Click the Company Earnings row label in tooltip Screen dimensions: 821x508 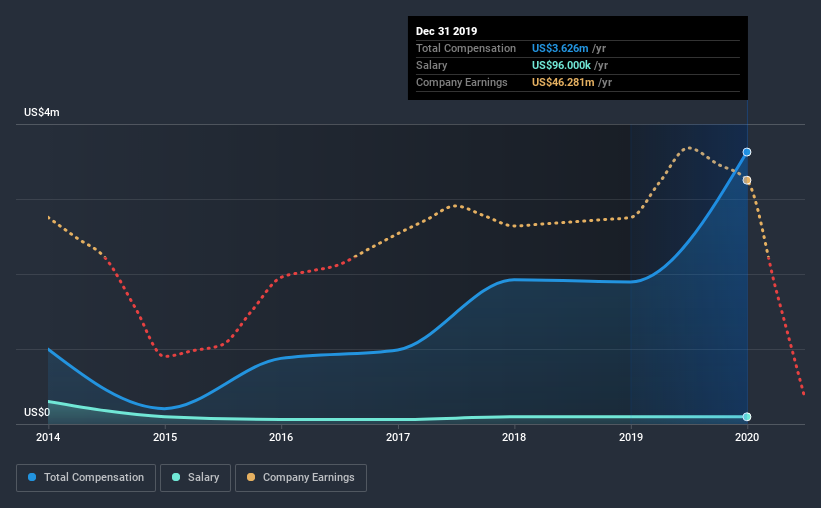coord(462,82)
